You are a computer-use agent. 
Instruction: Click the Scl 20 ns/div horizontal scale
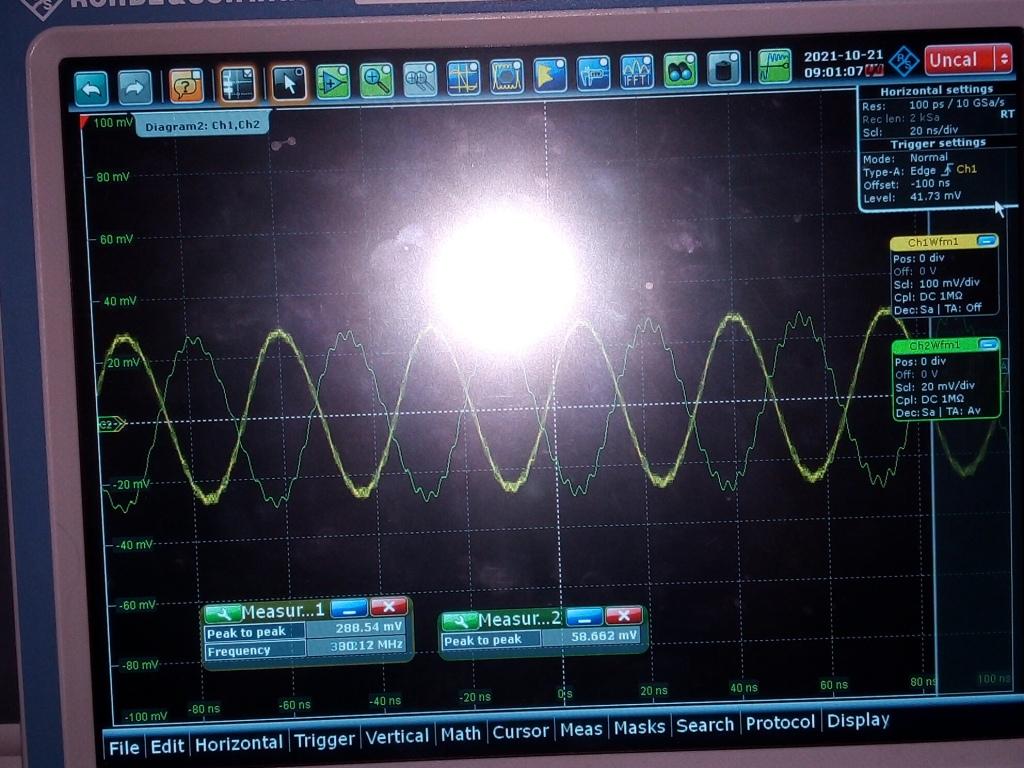934,130
